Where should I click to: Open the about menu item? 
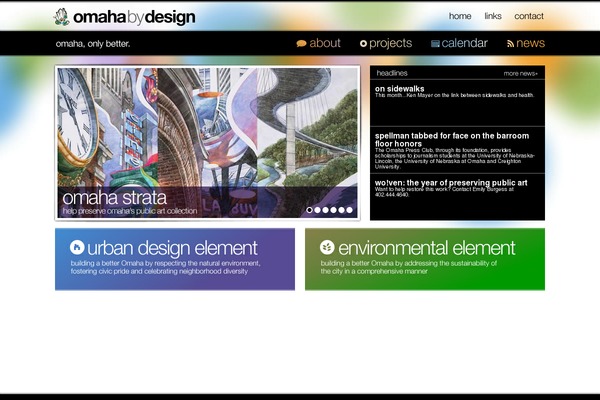point(324,43)
